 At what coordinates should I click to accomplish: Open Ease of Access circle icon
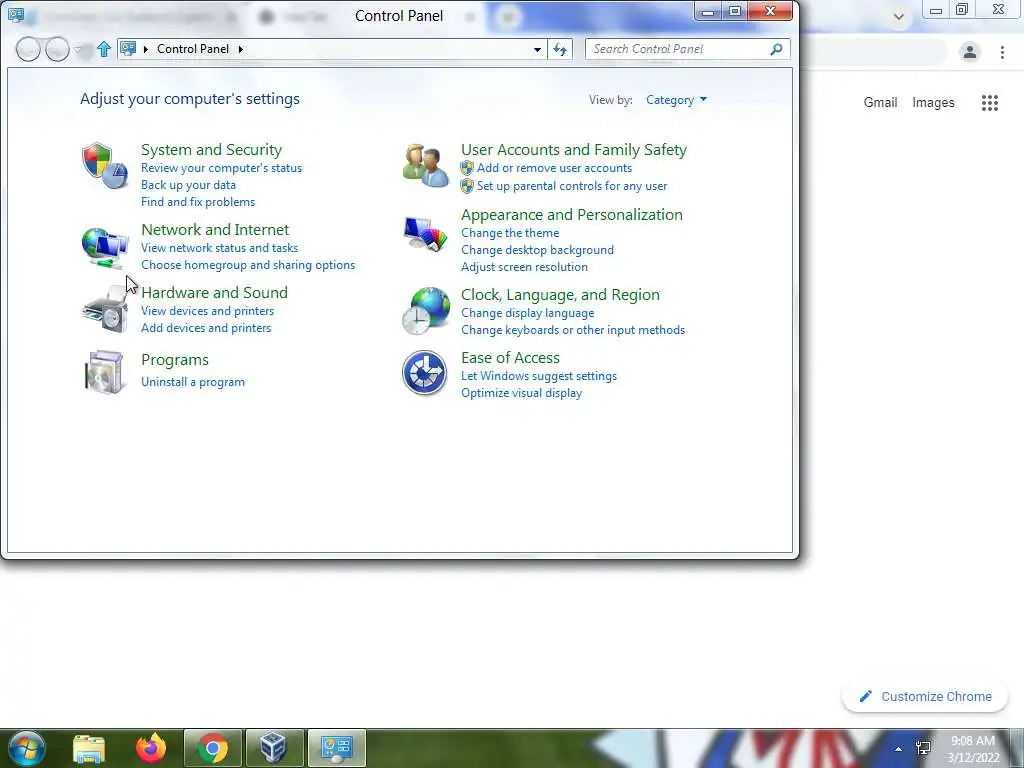tap(424, 373)
